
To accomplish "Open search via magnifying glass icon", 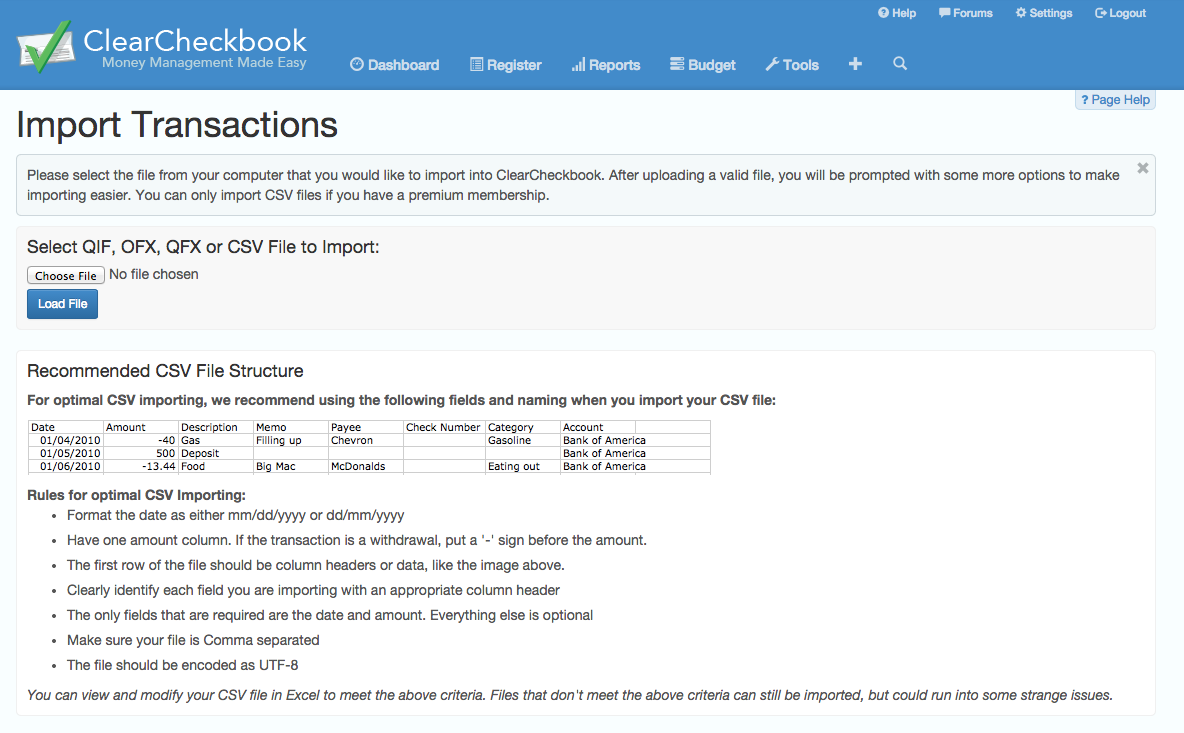I will (900, 64).
